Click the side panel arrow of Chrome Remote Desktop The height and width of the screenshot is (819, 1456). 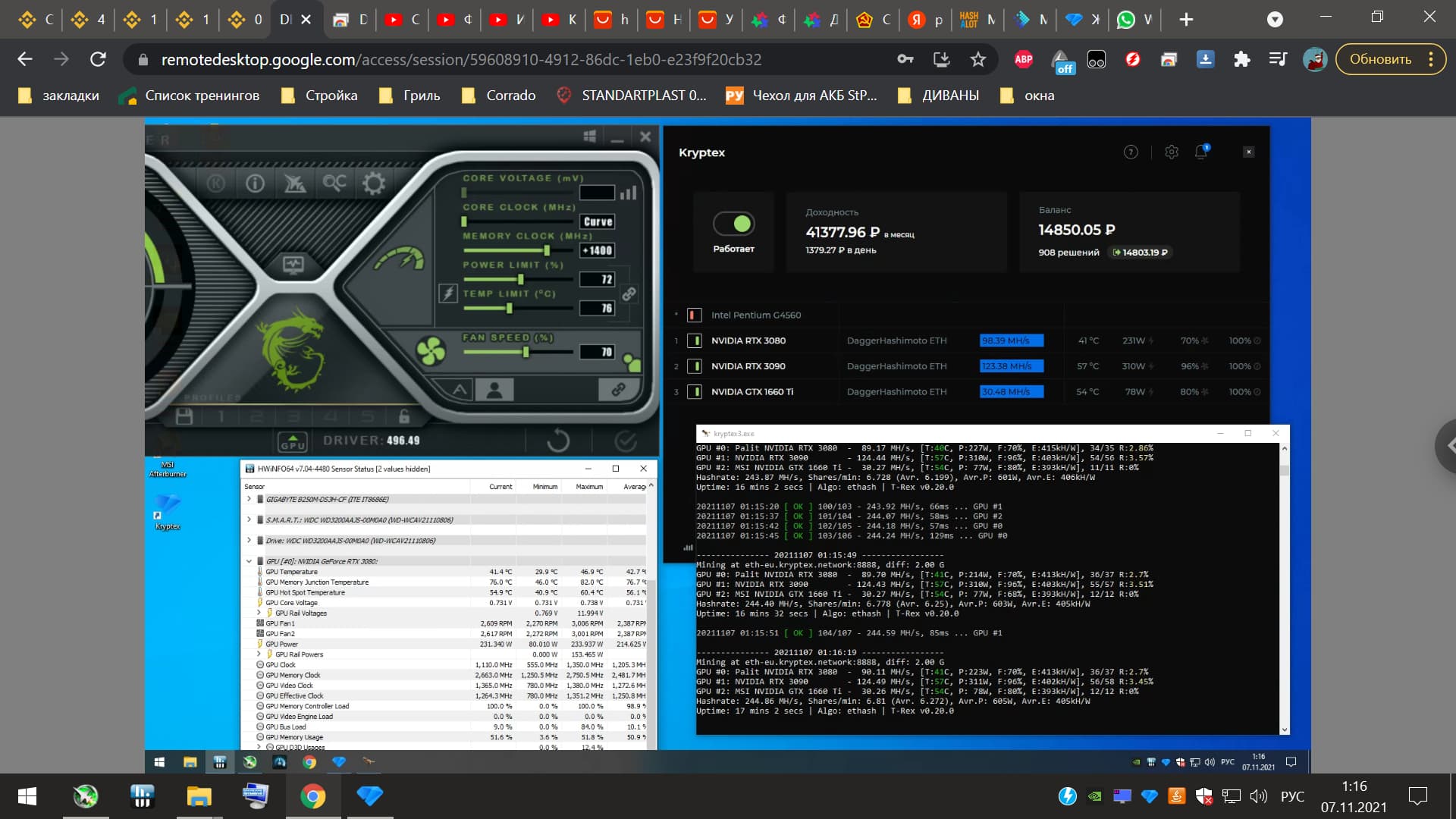[x=1447, y=446]
